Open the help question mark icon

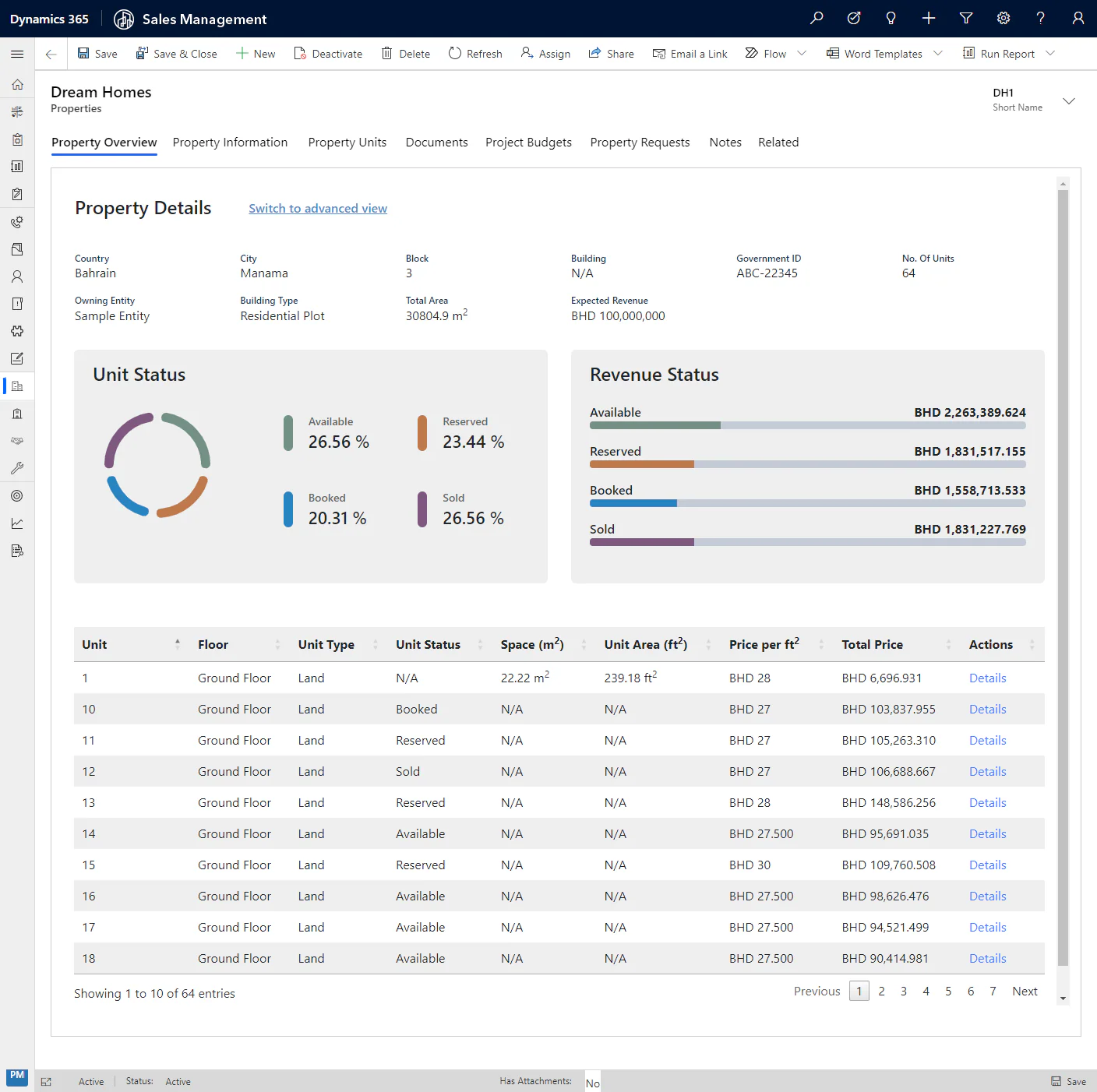click(x=1041, y=18)
